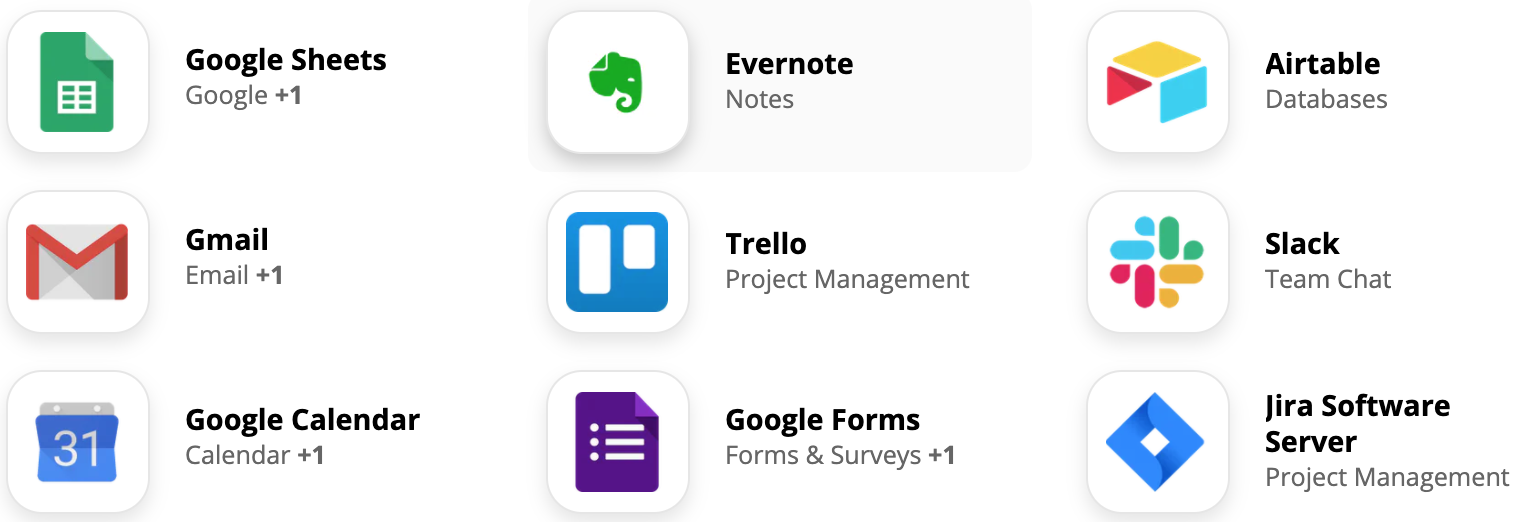Click the Jira Software Server diamond icon
Screen dimensions: 1528x522
[x=1158, y=442]
